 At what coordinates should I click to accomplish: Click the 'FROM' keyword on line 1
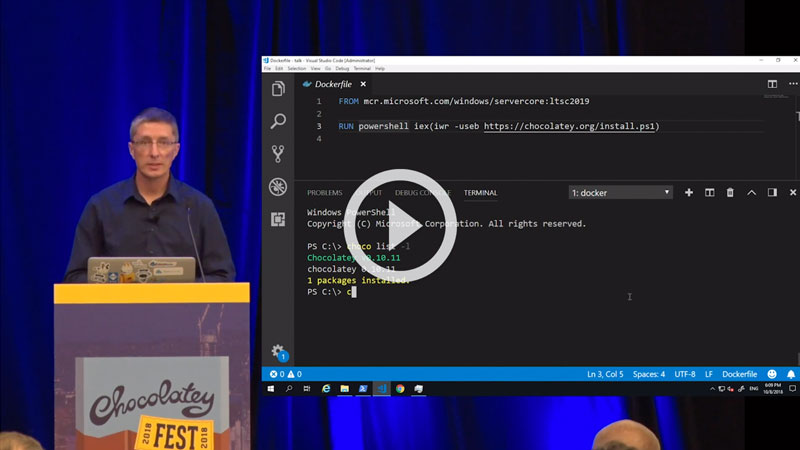tap(348, 101)
